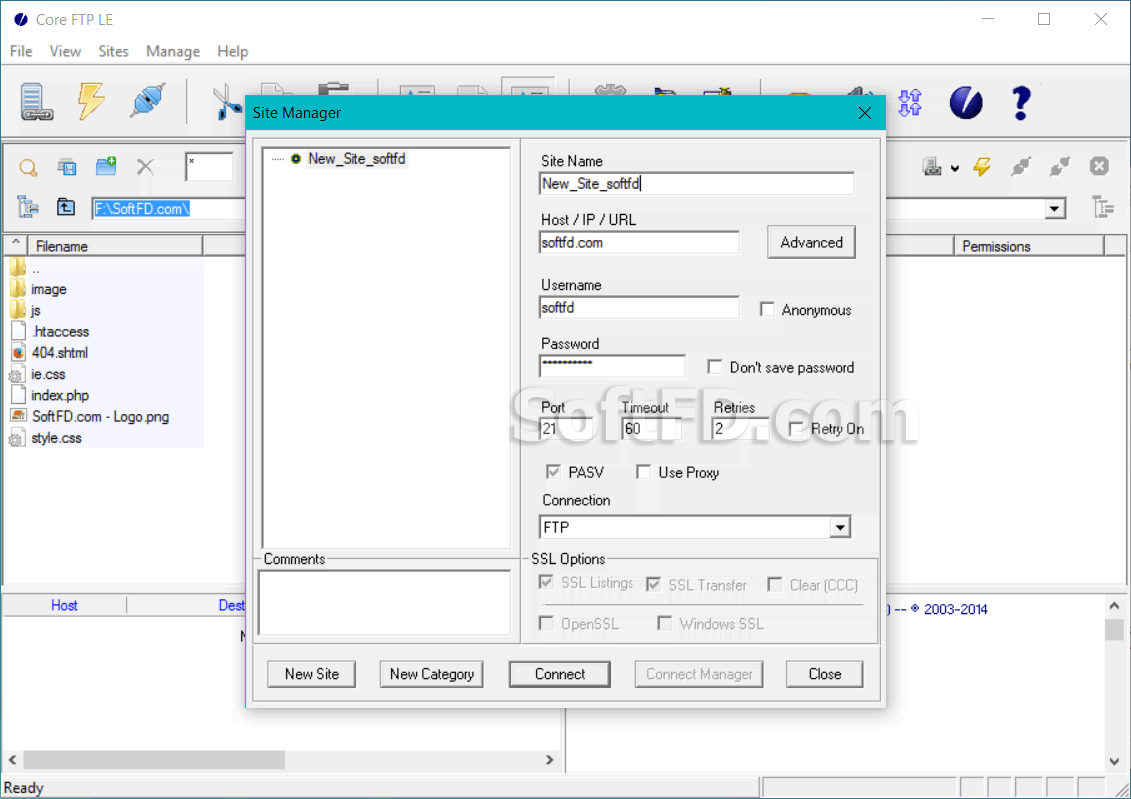
Task: Click the Comments text box
Action: [384, 603]
